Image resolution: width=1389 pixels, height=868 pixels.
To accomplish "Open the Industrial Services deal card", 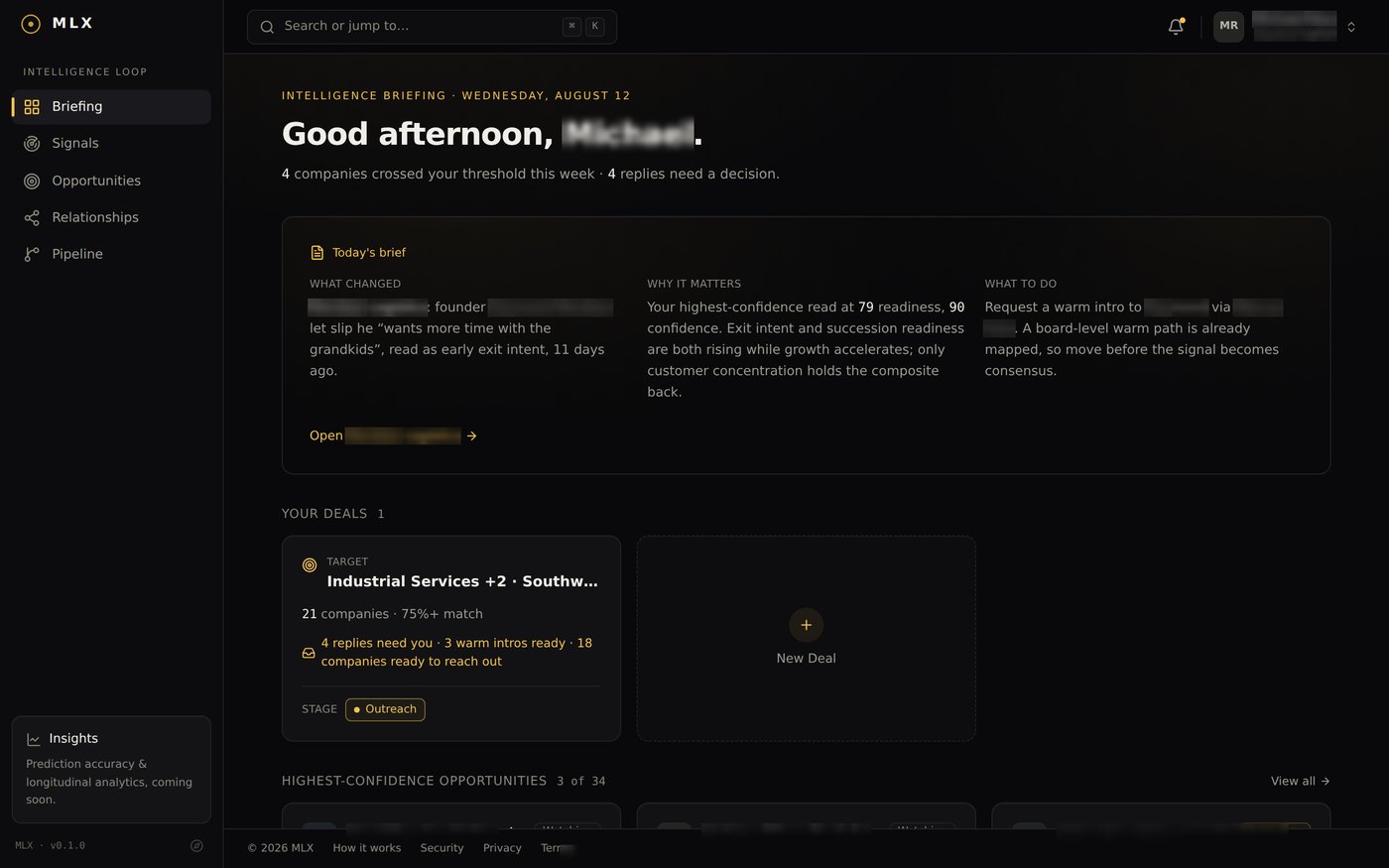I will click(451, 639).
